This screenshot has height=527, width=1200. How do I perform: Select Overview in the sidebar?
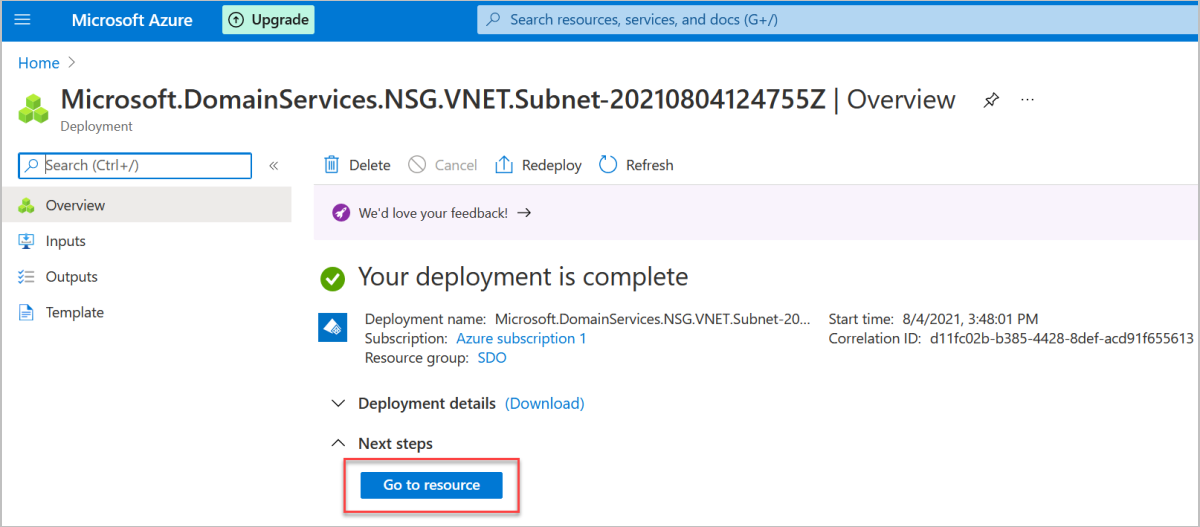click(146, 205)
